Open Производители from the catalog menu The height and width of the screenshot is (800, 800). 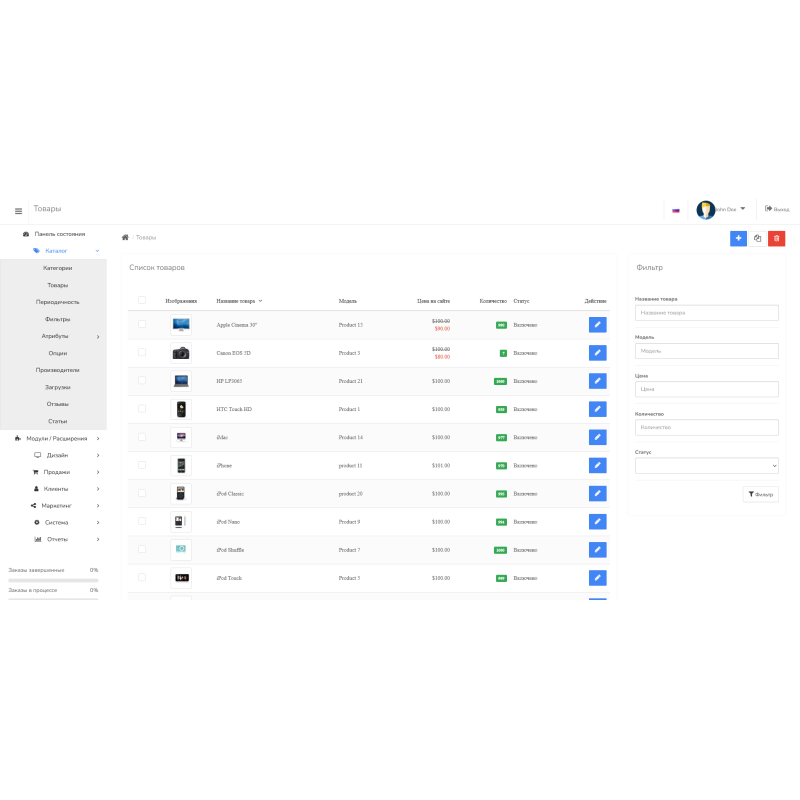click(x=57, y=369)
